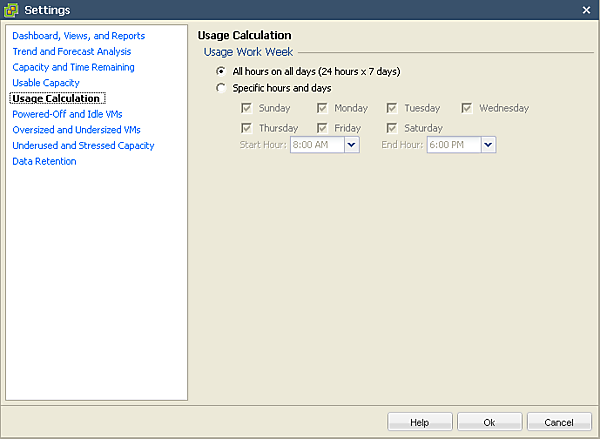Click the Ok button
This screenshot has height=439, width=600.
click(x=489, y=422)
